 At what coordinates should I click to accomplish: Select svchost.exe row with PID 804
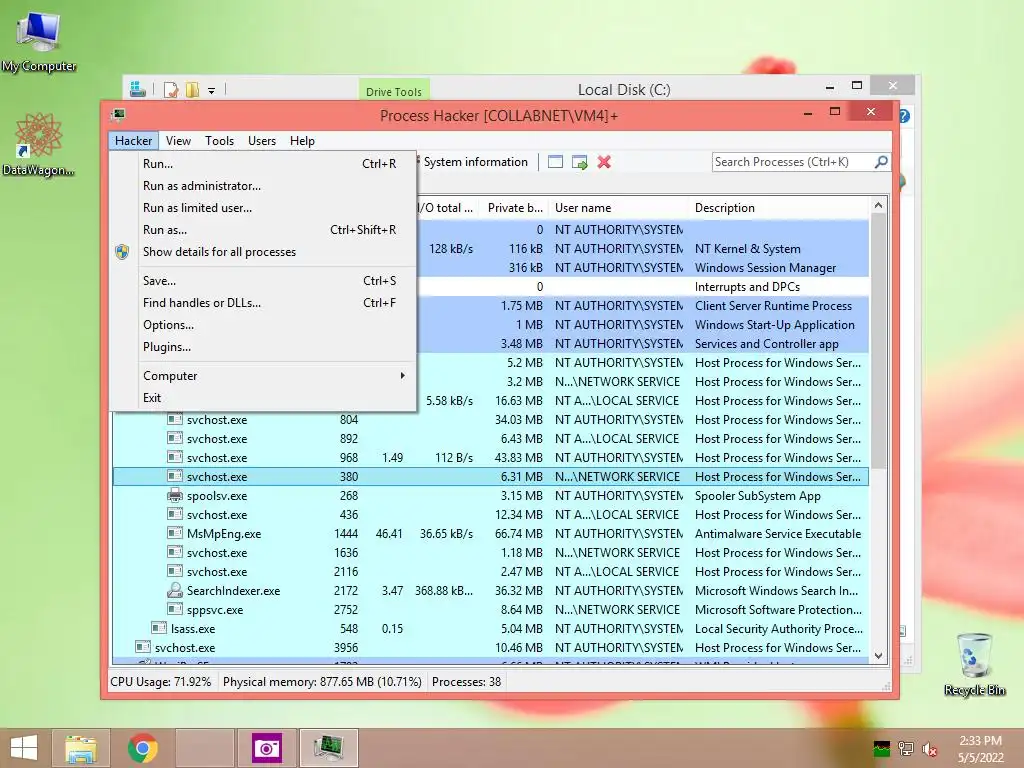pos(491,420)
